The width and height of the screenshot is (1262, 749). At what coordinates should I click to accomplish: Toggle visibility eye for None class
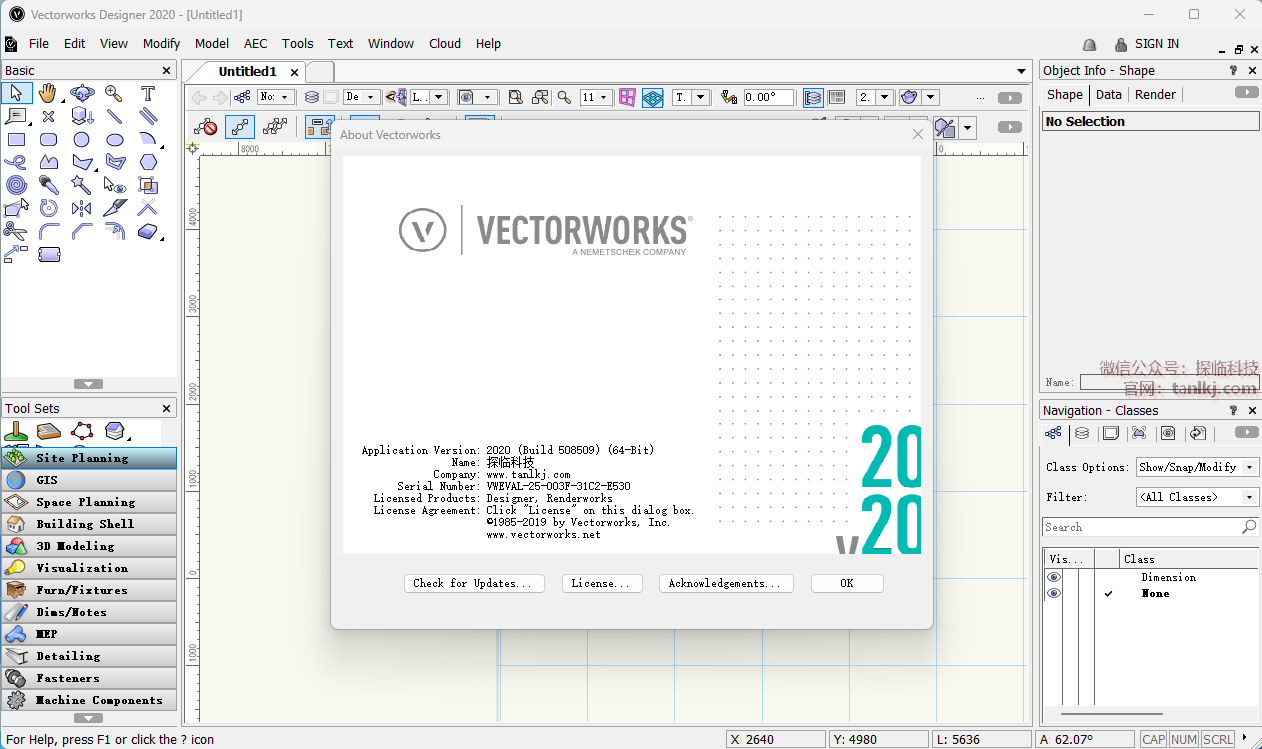coord(1054,593)
